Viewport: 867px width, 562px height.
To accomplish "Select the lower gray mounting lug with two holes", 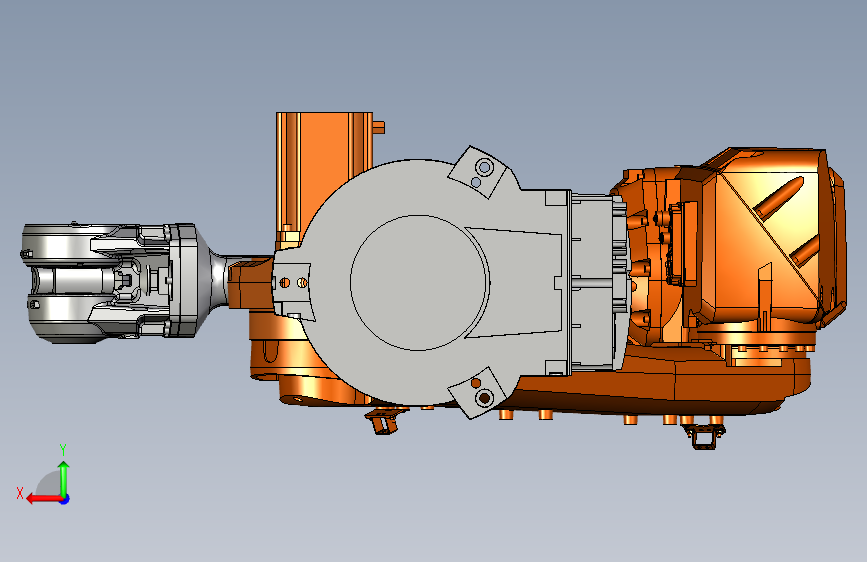I will click(x=479, y=392).
